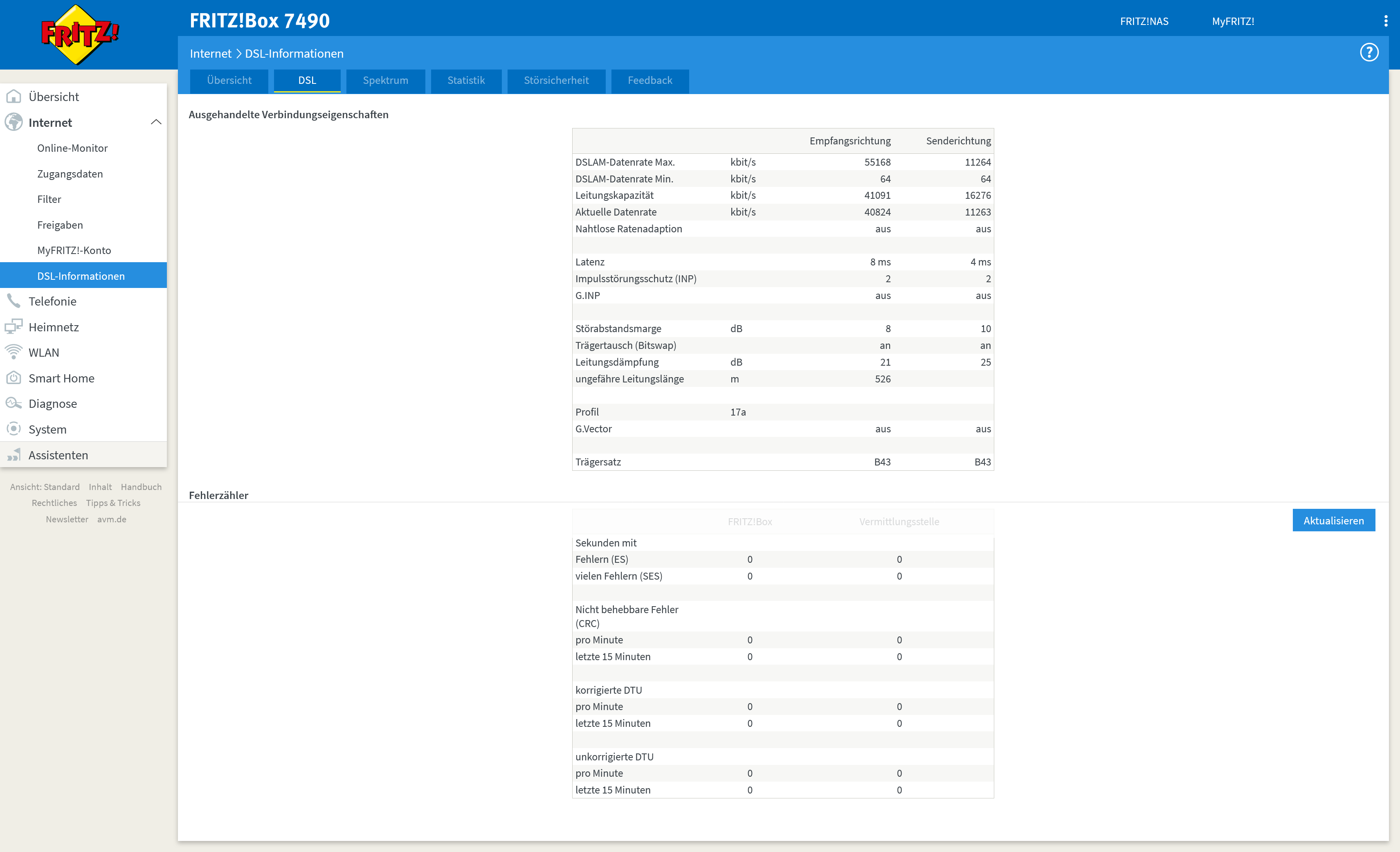Viewport: 1400px width, 852px height.
Task: Click the System gear icon
Action: tap(13, 429)
